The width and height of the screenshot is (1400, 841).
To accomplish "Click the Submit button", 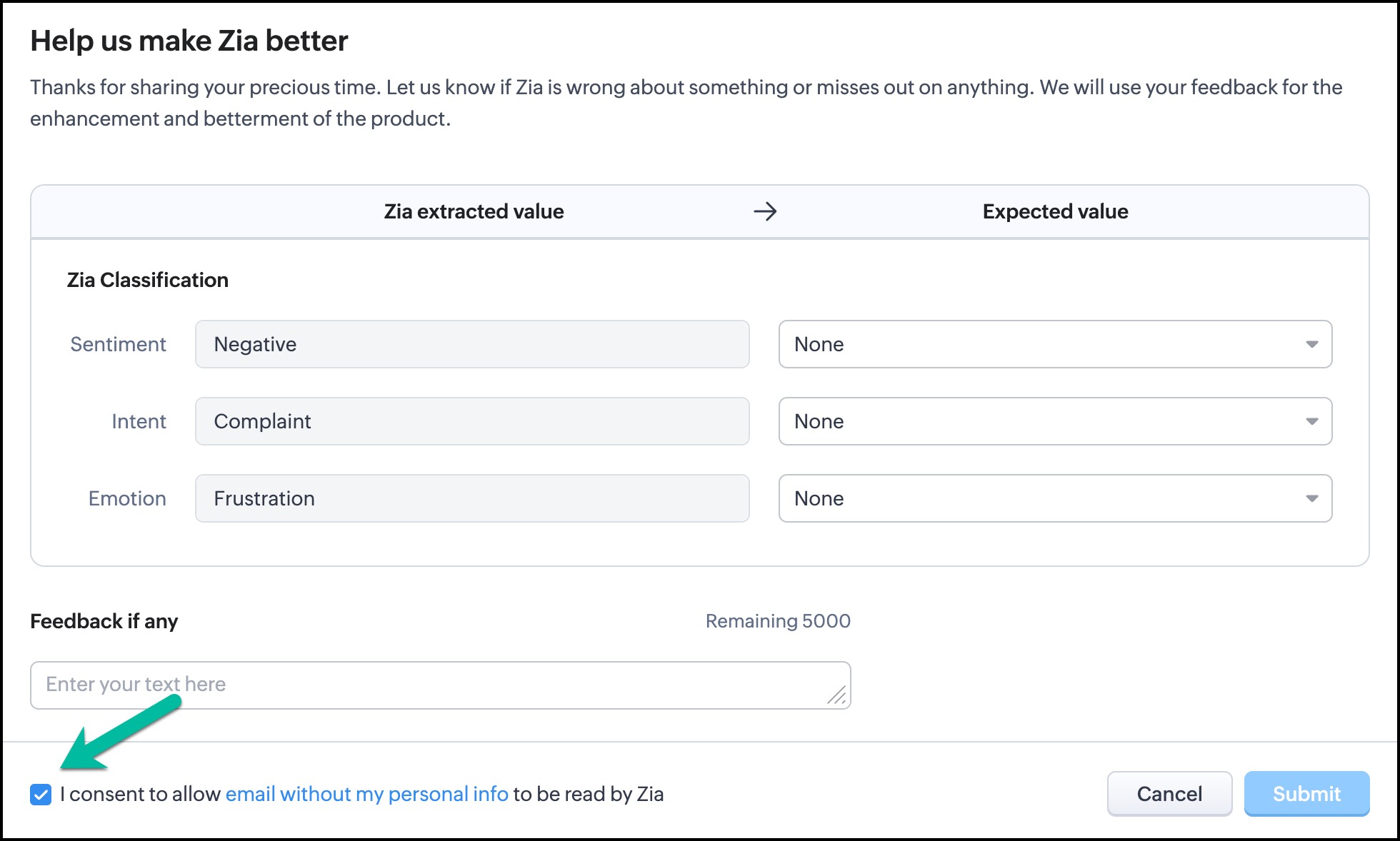I will [1306, 794].
